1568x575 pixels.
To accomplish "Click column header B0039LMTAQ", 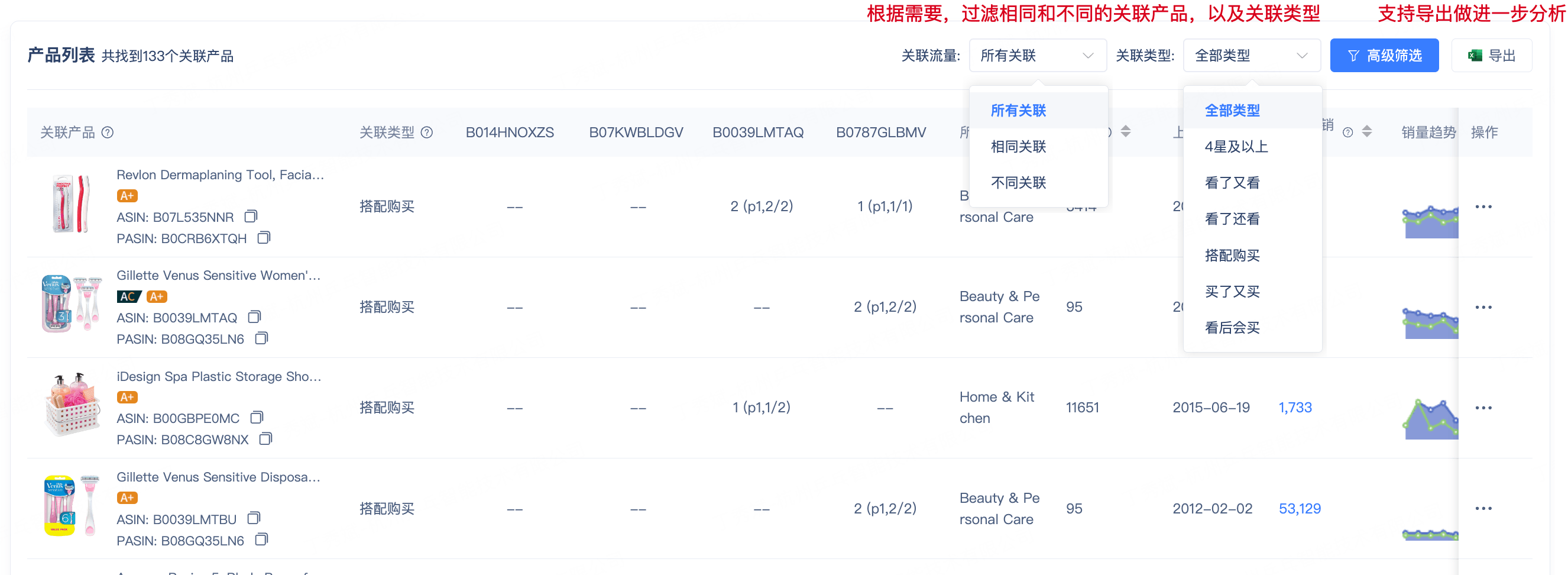I will point(758,132).
